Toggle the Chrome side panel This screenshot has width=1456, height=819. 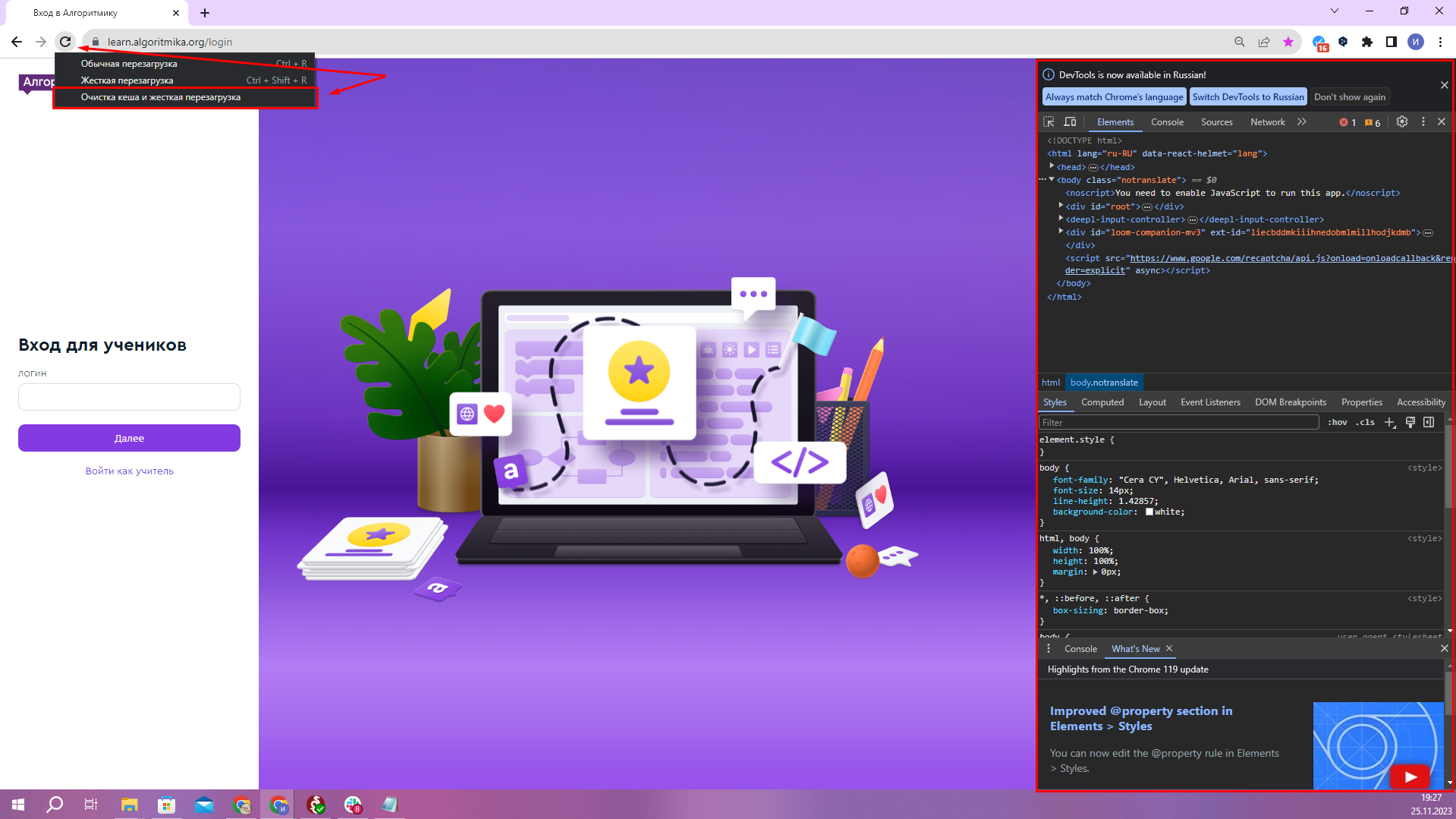click(1392, 42)
